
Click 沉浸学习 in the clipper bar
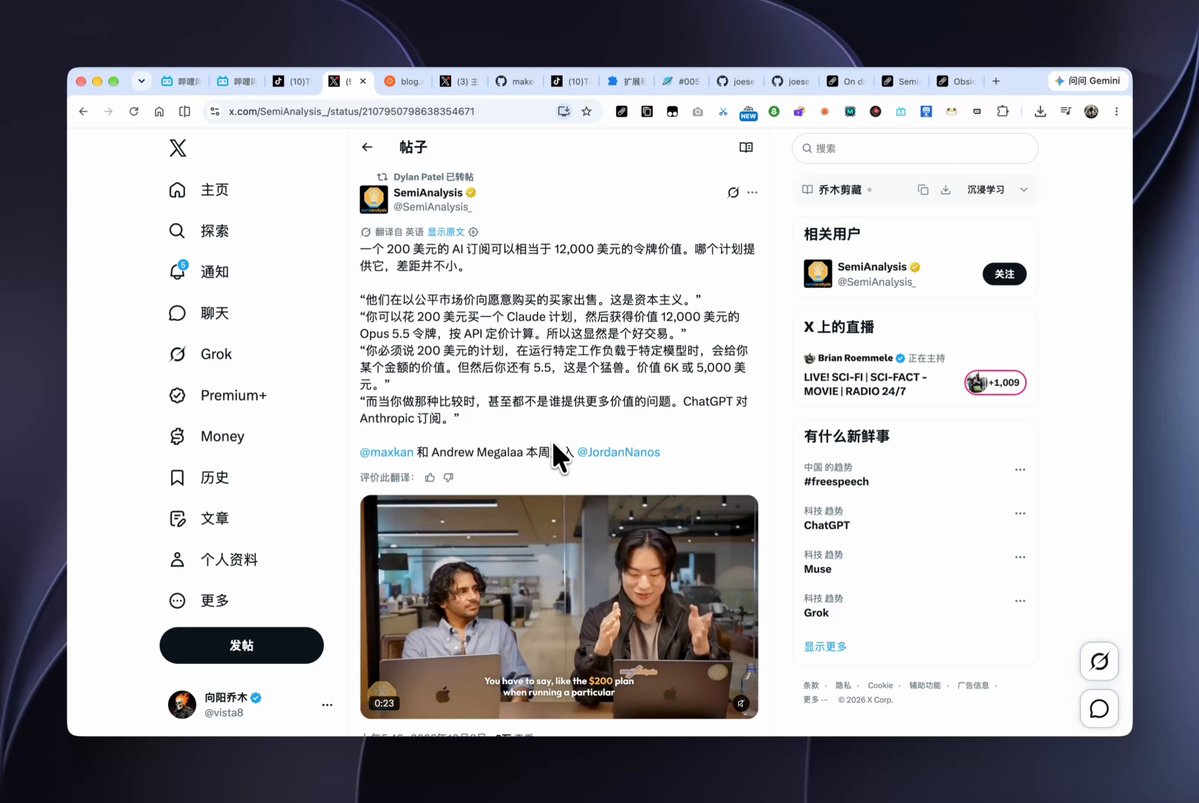[986, 190]
